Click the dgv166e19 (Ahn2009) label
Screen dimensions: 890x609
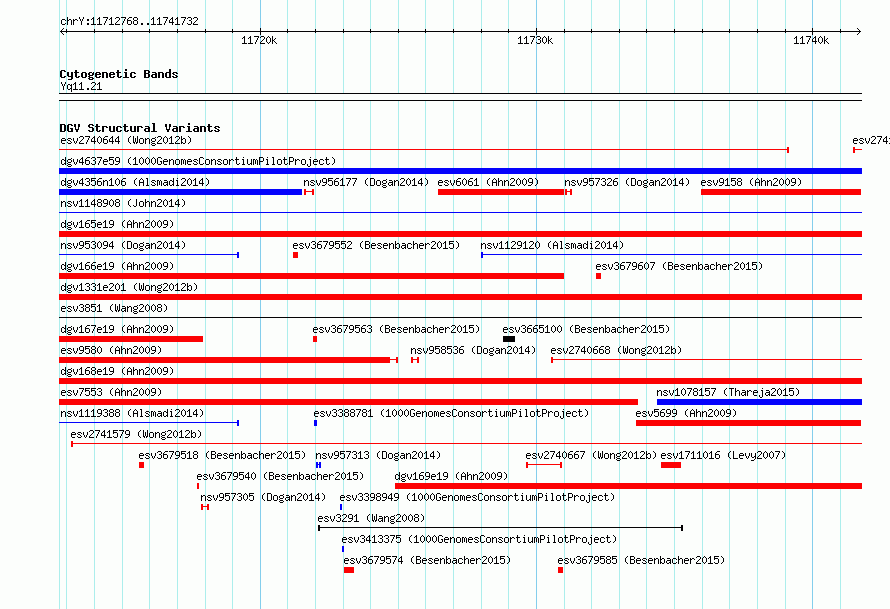117,266
